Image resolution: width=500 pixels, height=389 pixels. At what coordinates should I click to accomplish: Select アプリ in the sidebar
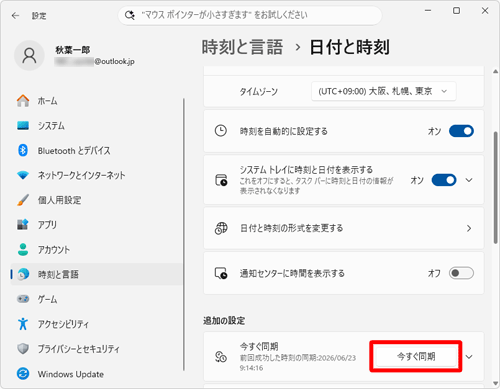click(97, 225)
